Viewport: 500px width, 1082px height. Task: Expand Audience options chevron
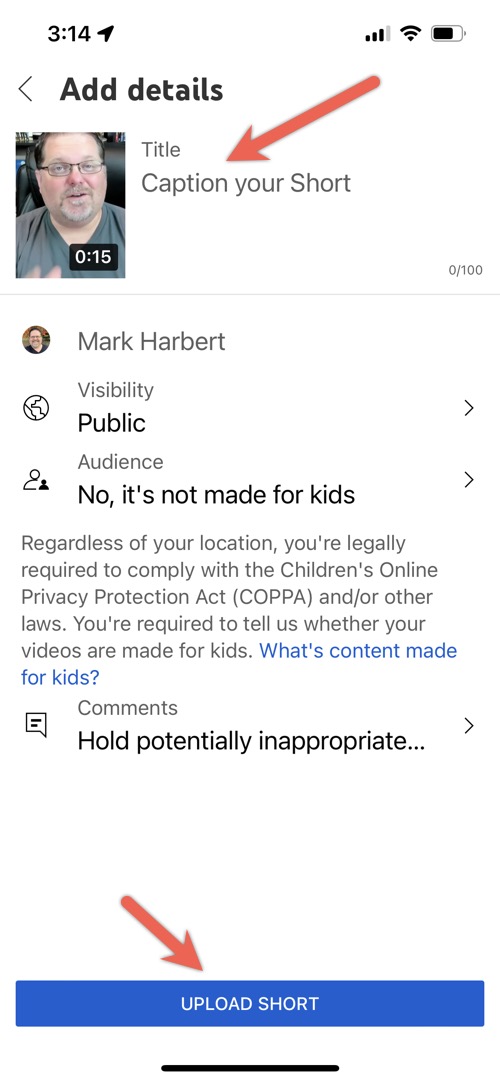(x=469, y=480)
